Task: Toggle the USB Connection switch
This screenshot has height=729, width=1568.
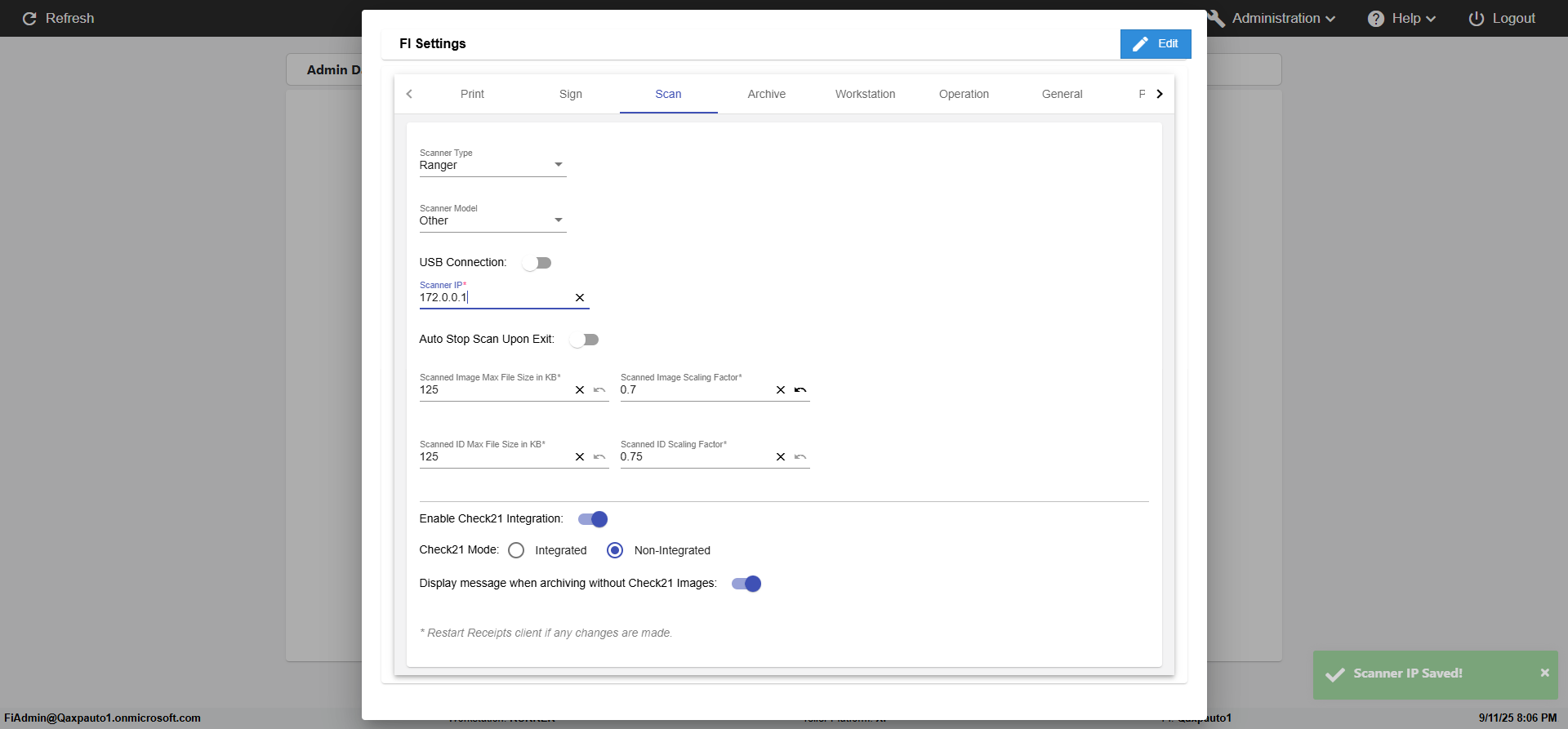Action: 537,263
